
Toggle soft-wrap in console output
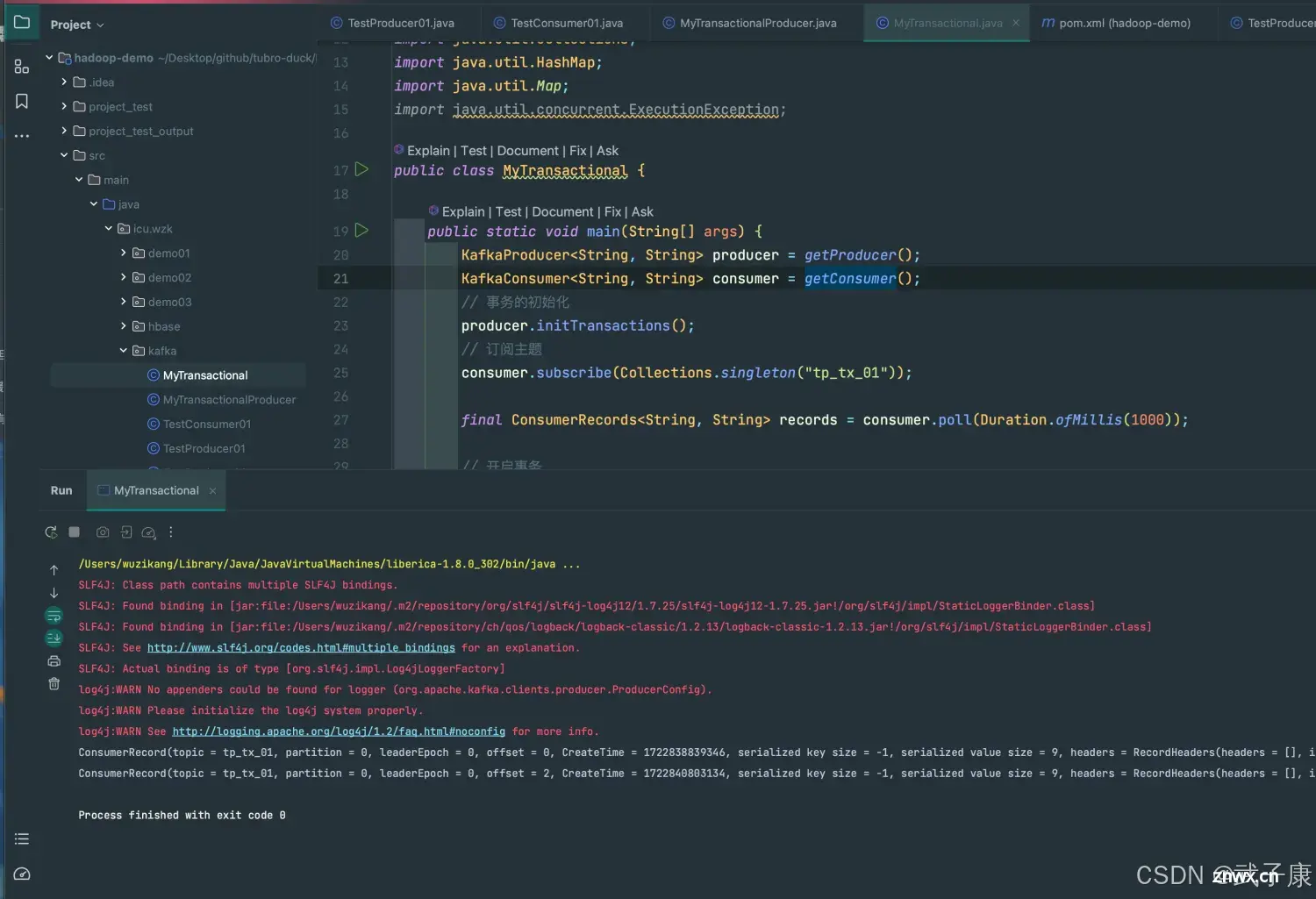point(54,616)
